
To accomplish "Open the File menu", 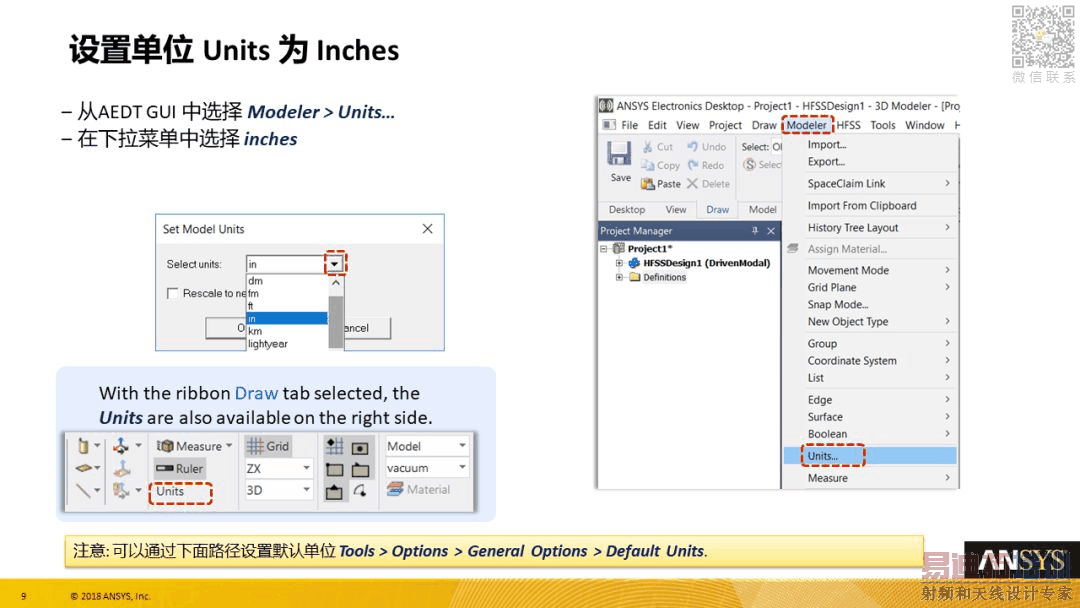I will 630,125.
